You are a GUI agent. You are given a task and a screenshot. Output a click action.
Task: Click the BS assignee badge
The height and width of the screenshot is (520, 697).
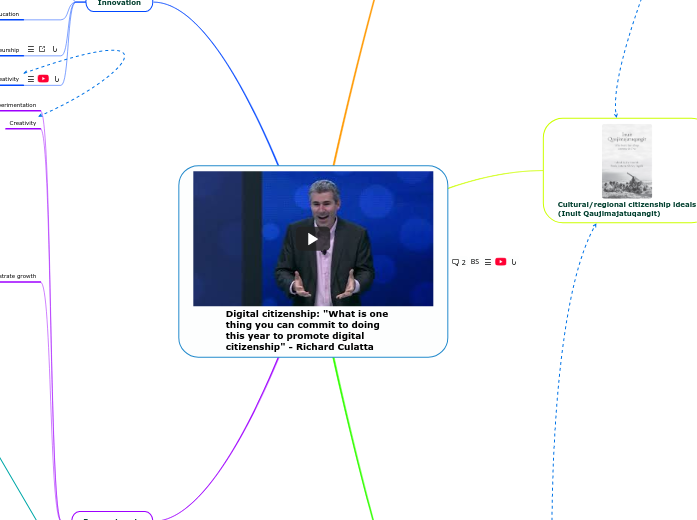tap(475, 262)
